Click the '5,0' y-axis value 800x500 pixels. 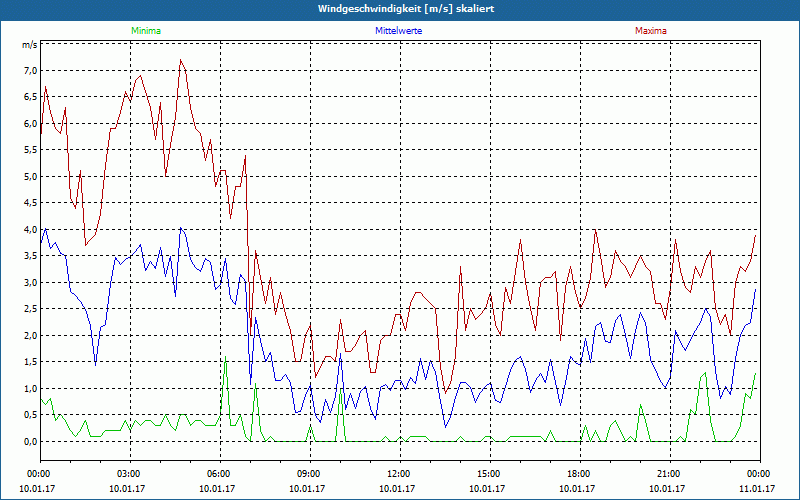point(31,177)
